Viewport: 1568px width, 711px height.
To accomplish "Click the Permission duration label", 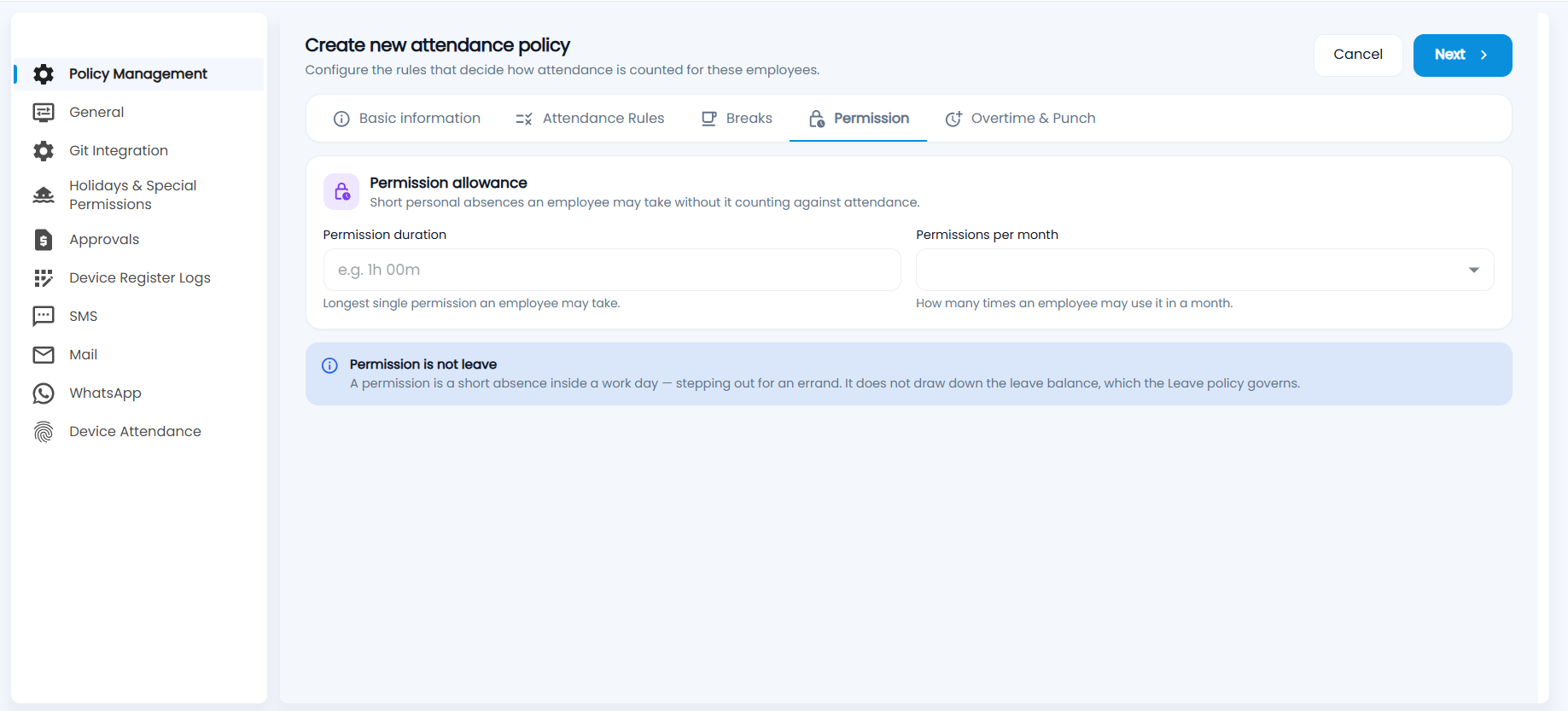I will tap(385, 235).
